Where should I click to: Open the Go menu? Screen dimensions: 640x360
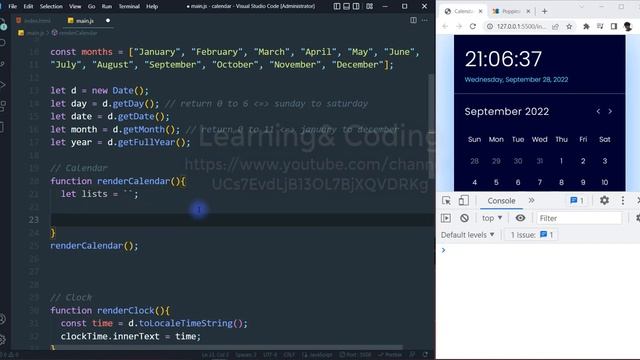coord(91,6)
